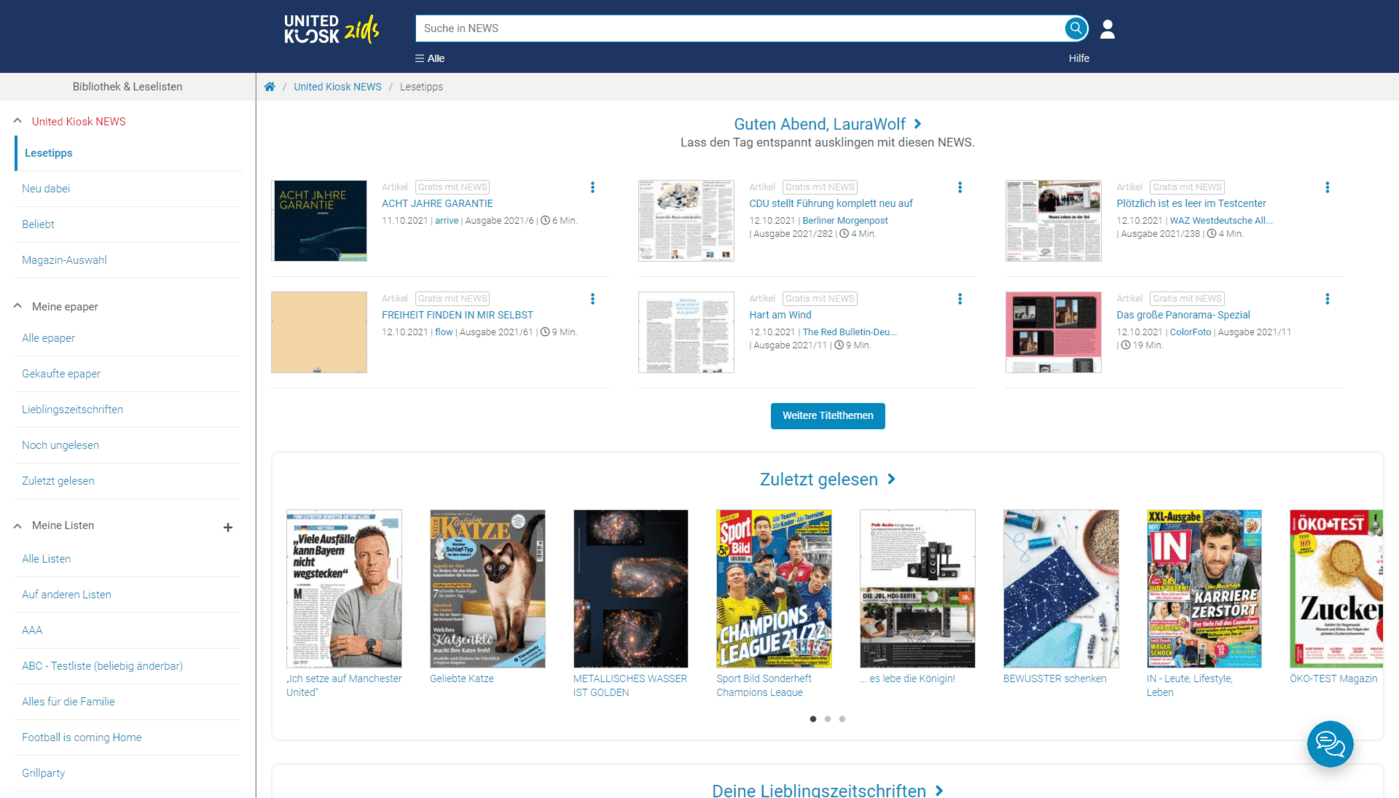1399x798 pixels.
Task: Open Alle epaper in the sidebar
Action: pyautogui.click(x=48, y=338)
